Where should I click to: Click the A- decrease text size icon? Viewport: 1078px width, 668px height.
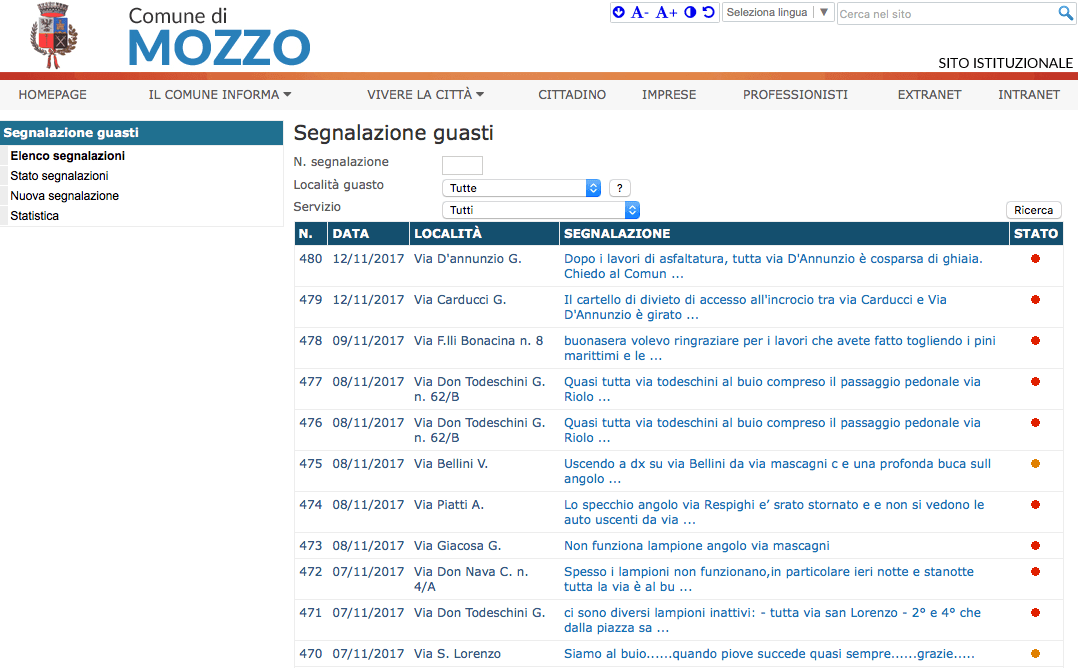pyautogui.click(x=641, y=12)
